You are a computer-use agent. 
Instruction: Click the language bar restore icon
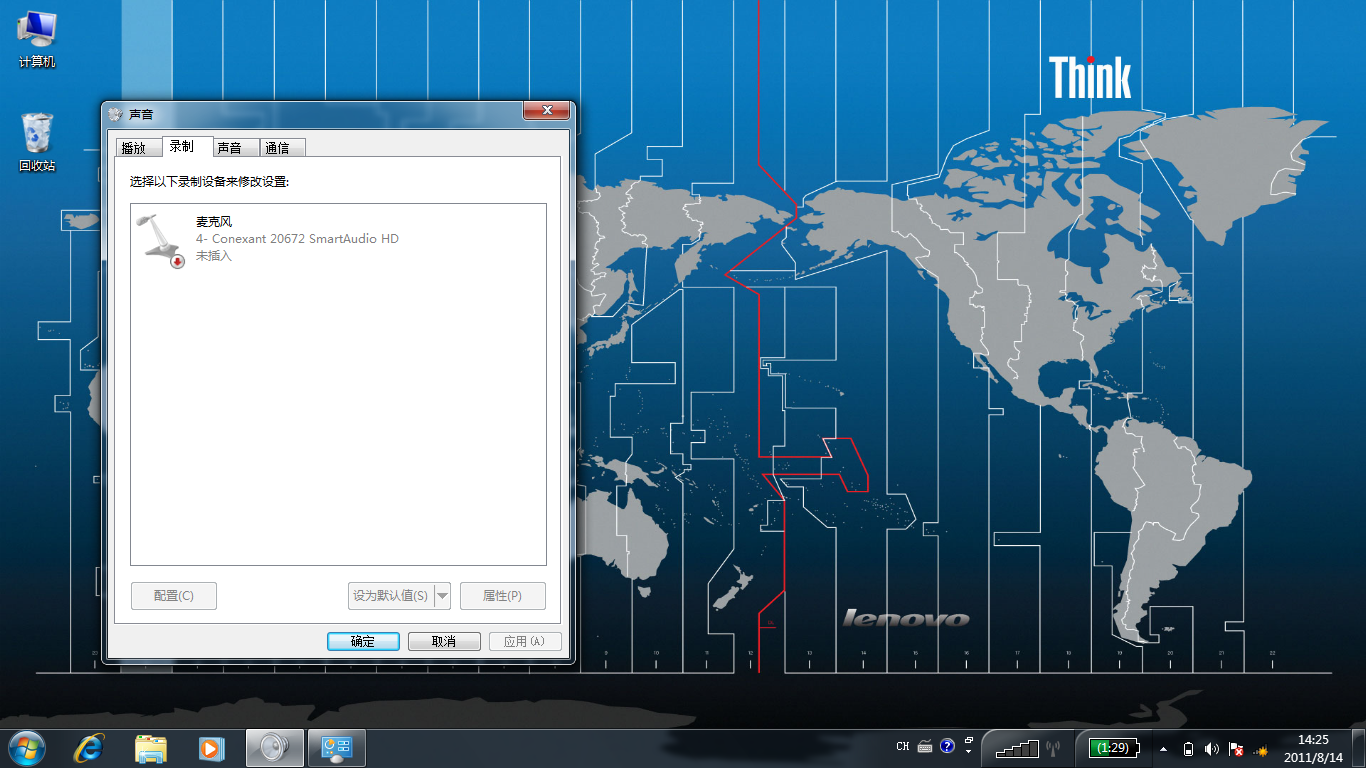pyautogui.click(x=969, y=741)
